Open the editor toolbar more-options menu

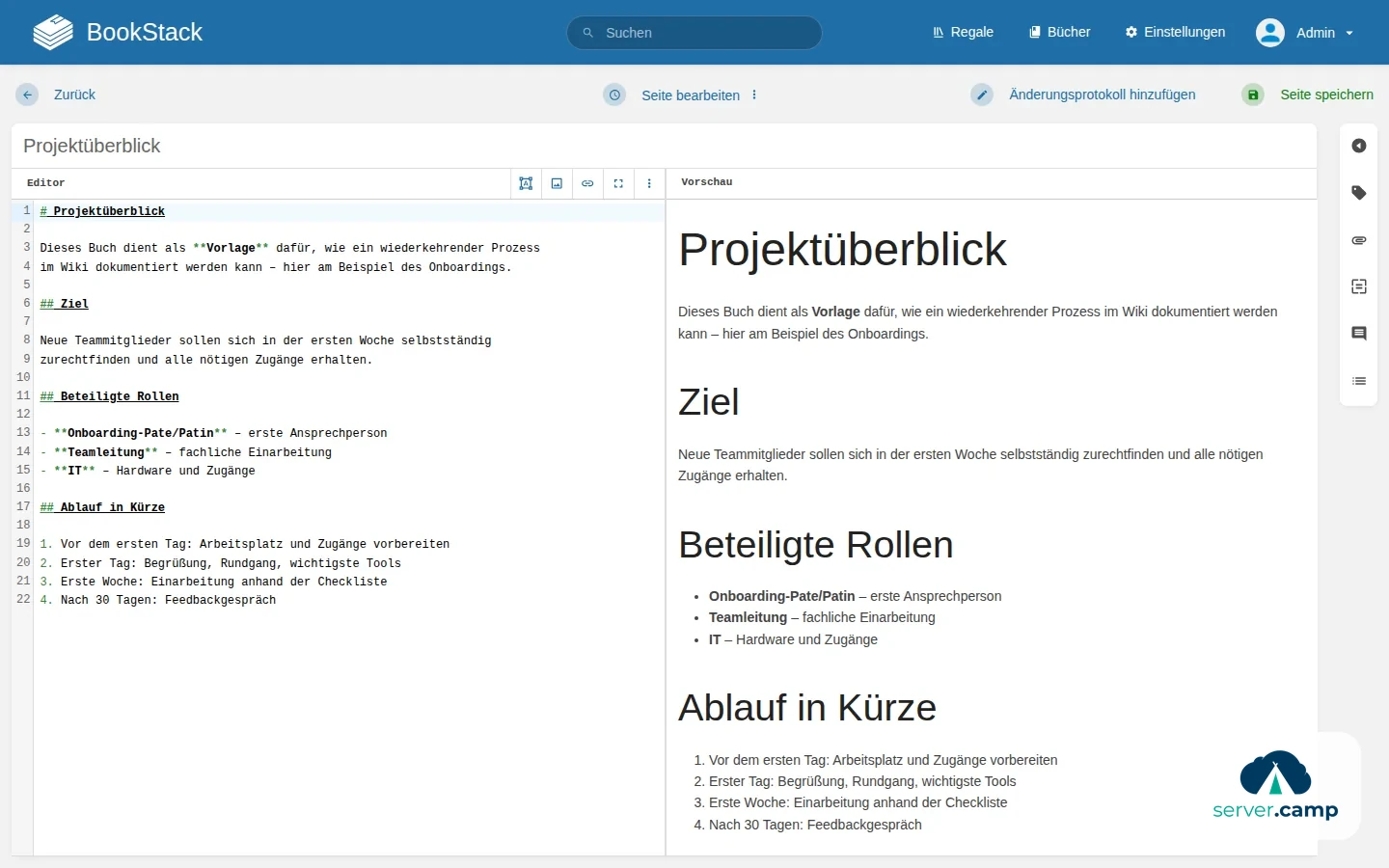tap(649, 183)
